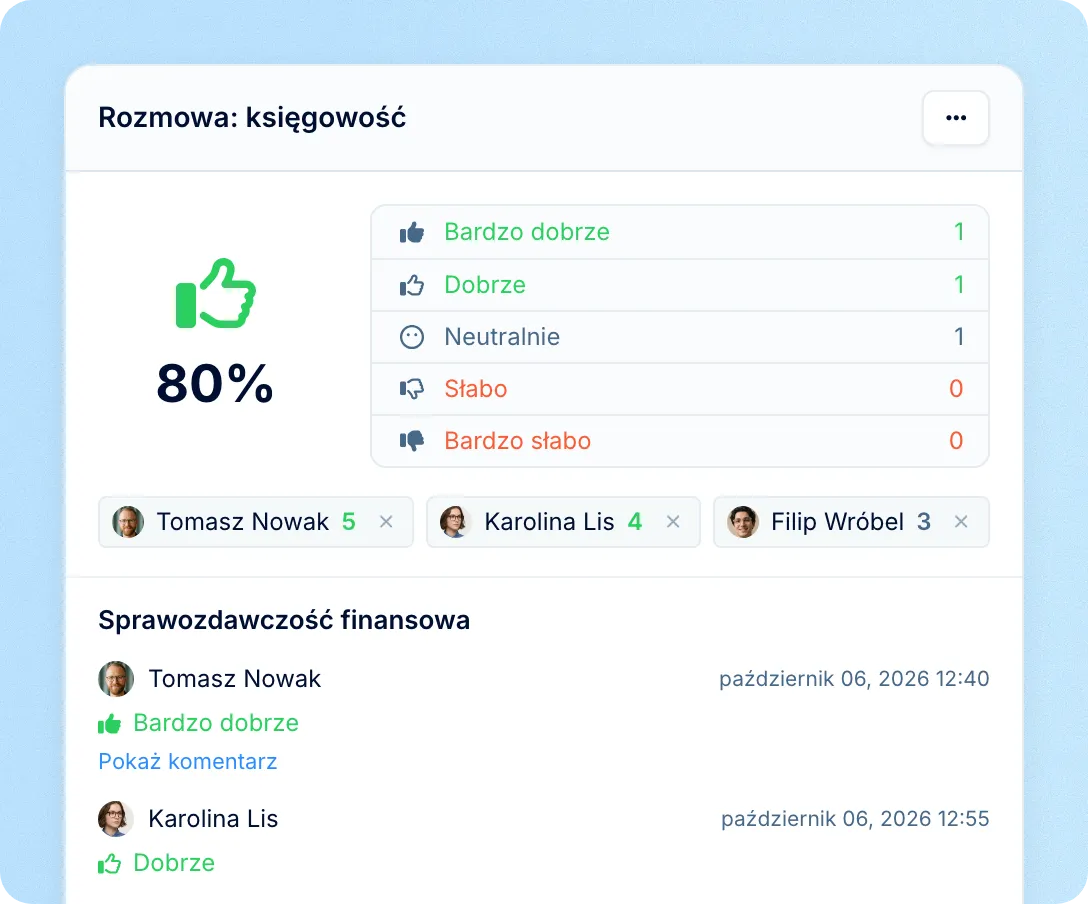This screenshot has height=904, width=1088.
Task: Click the 'Rozmowa: księgowość' title
Action: 252,118
